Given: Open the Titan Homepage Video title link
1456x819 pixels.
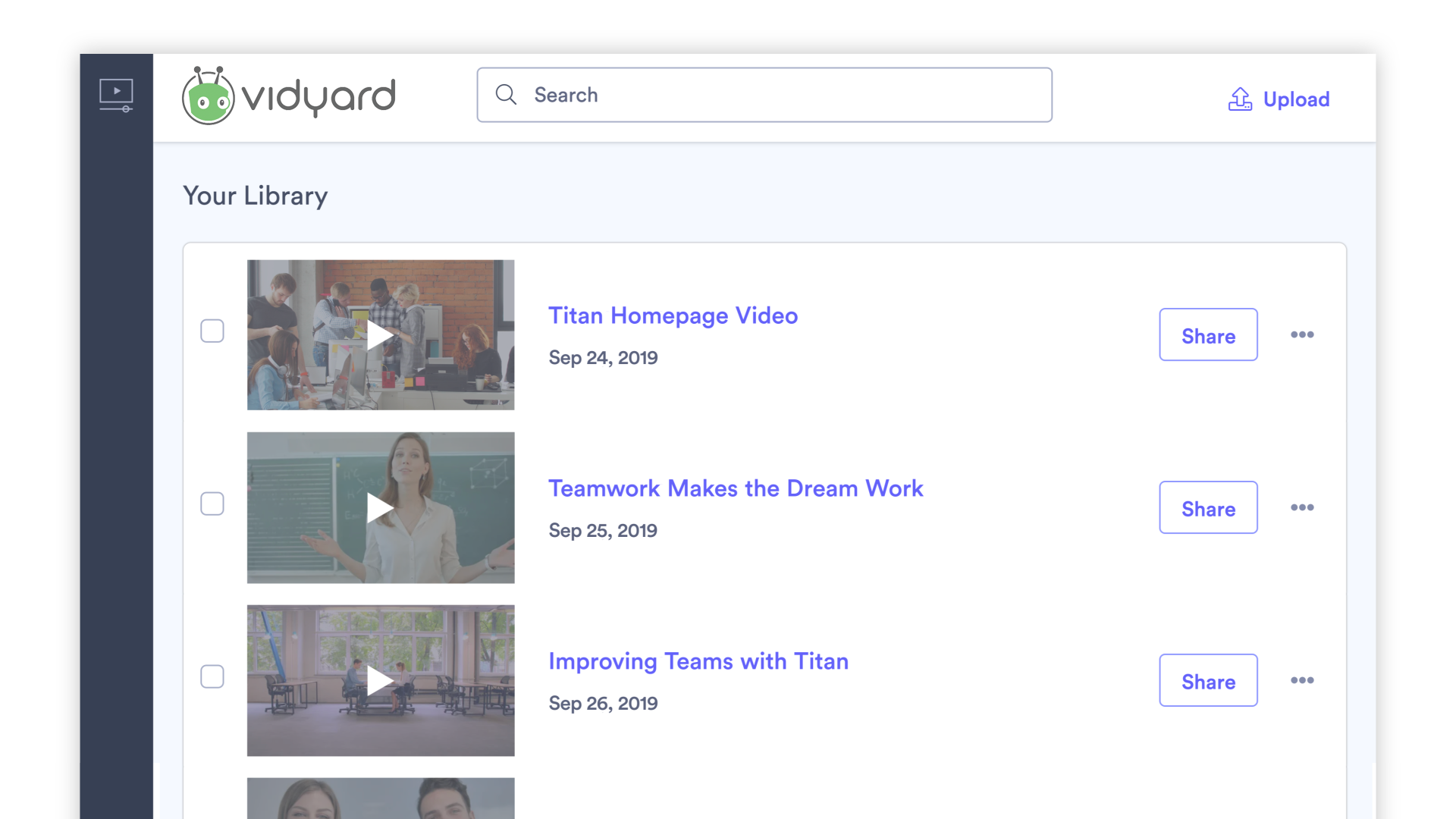Looking at the screenshot, I should [673, 315].
